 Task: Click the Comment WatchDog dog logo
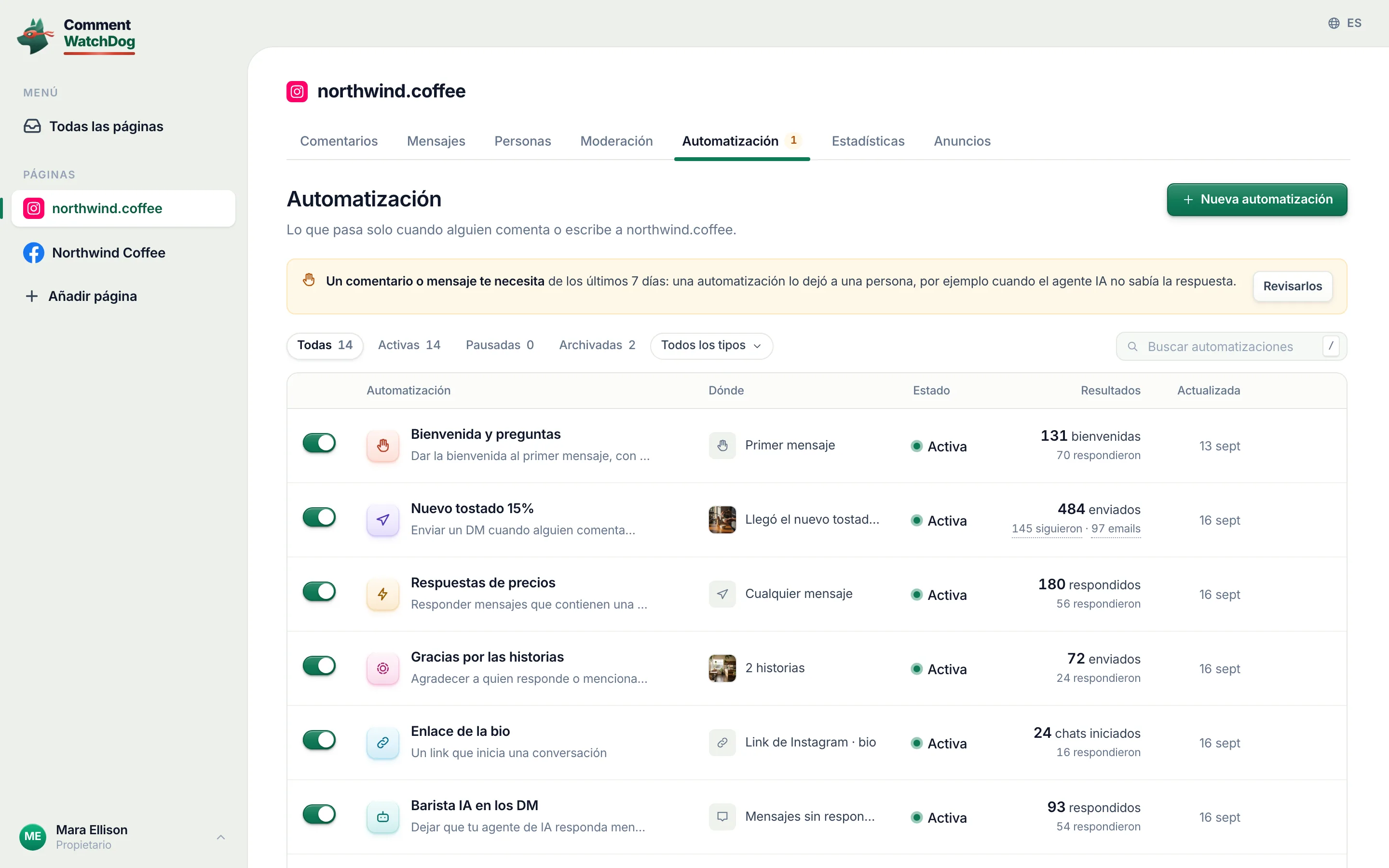click(x=36, y=36)
